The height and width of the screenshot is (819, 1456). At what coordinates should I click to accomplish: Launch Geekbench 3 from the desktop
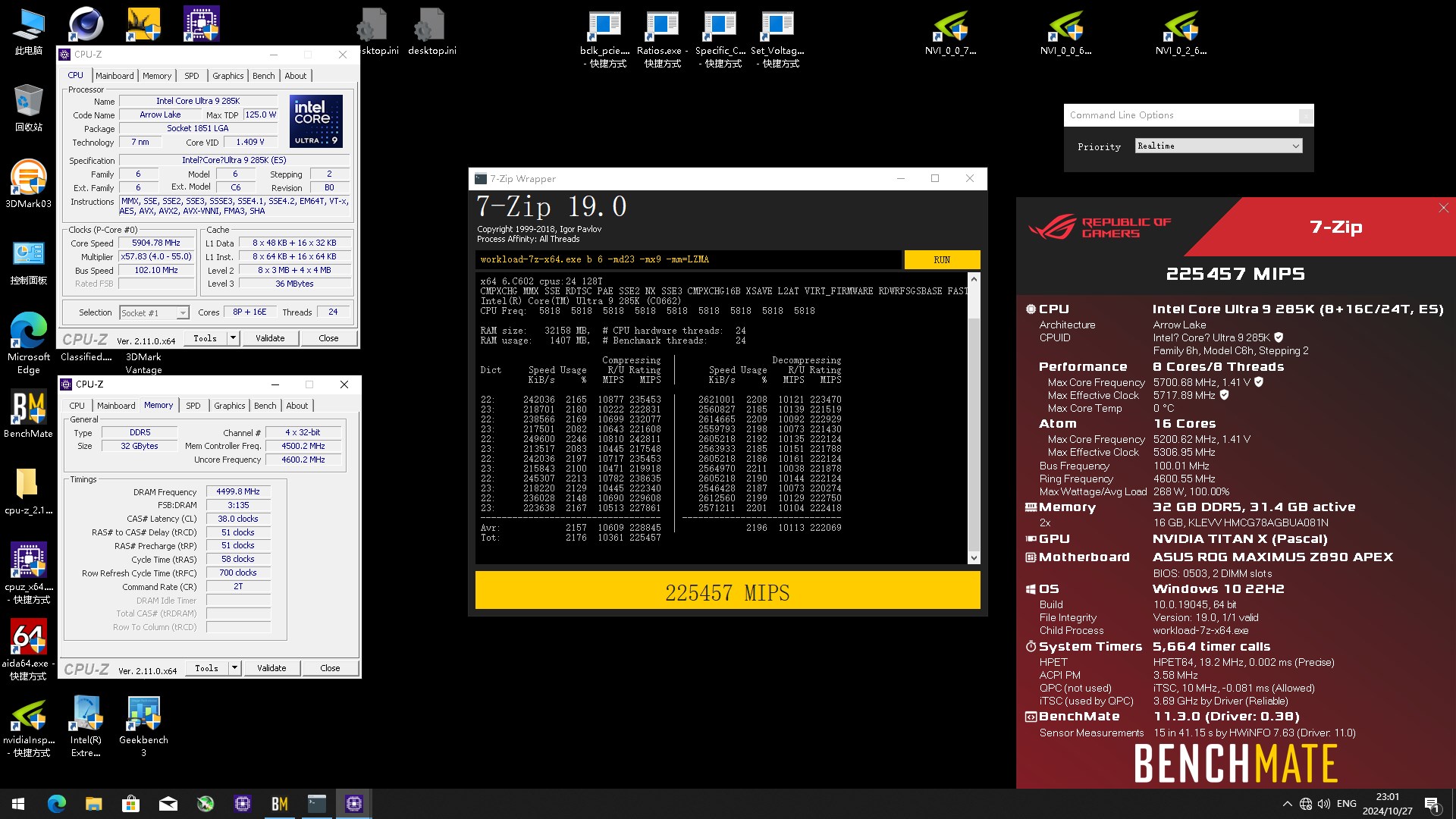click(x=143, y=726)
